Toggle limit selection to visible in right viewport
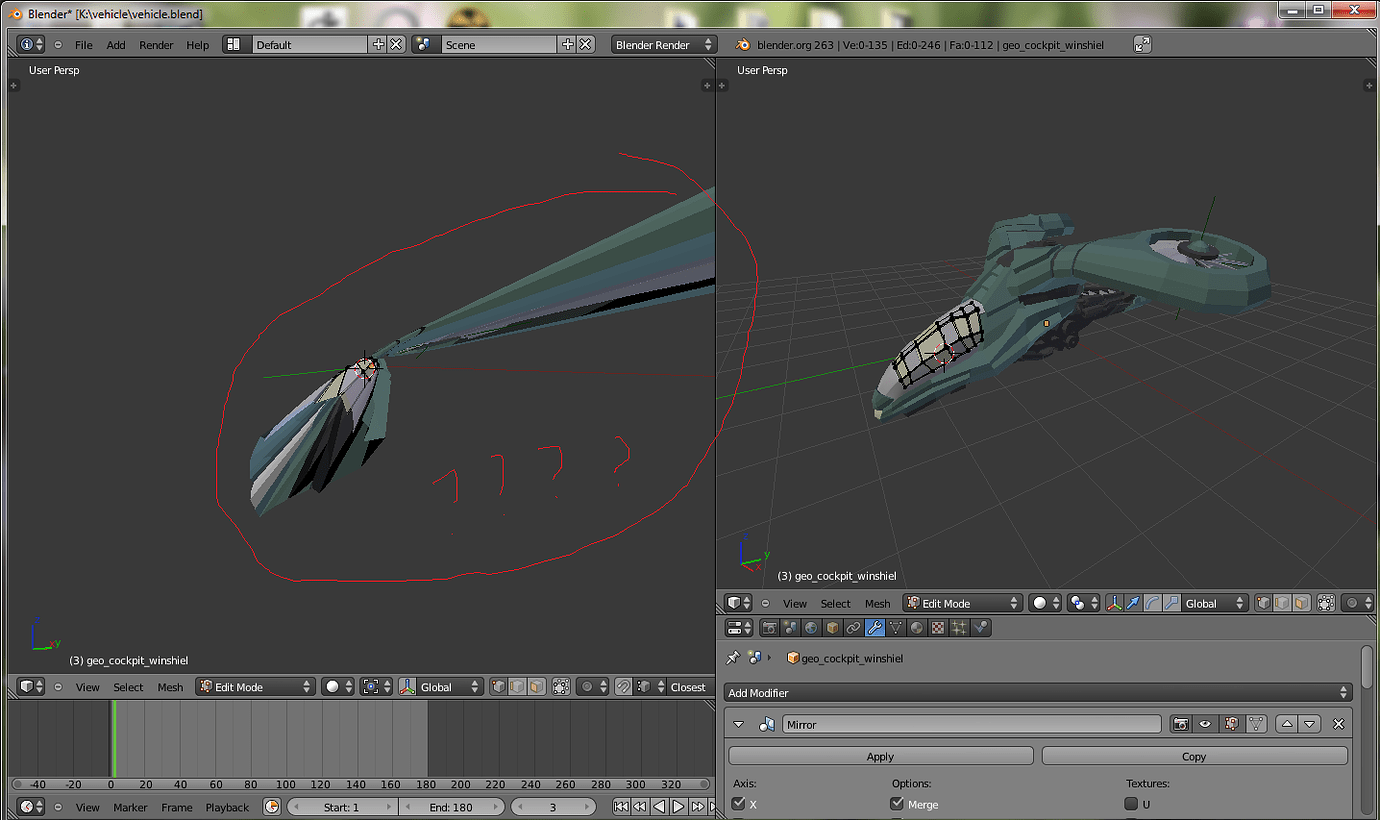1380x820 pixels. click(x=1326, y=603)
